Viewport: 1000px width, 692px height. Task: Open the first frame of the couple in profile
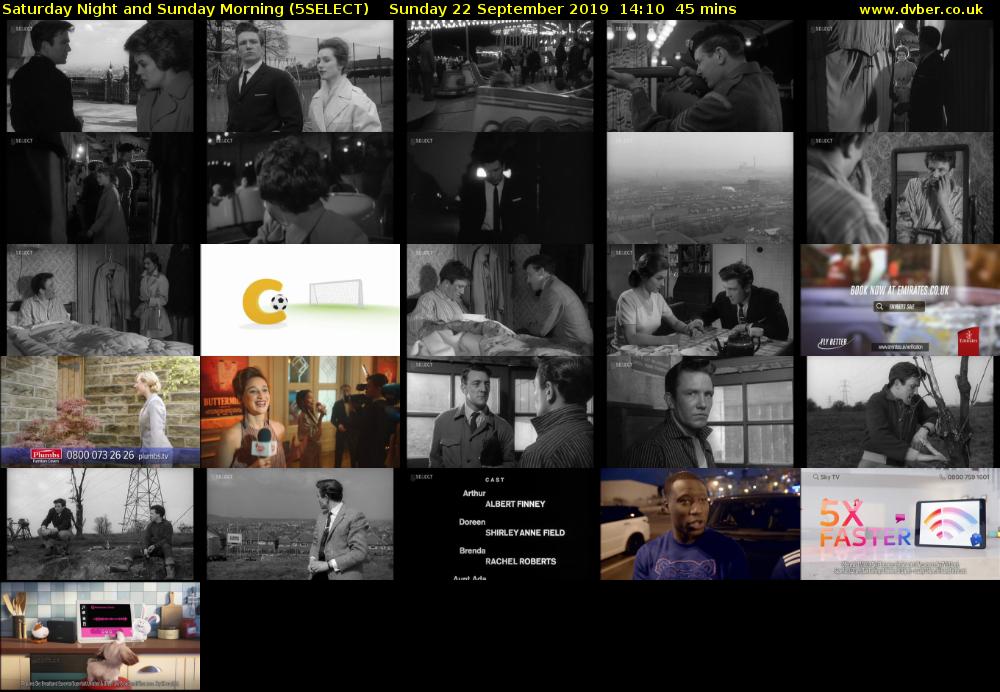100,76
